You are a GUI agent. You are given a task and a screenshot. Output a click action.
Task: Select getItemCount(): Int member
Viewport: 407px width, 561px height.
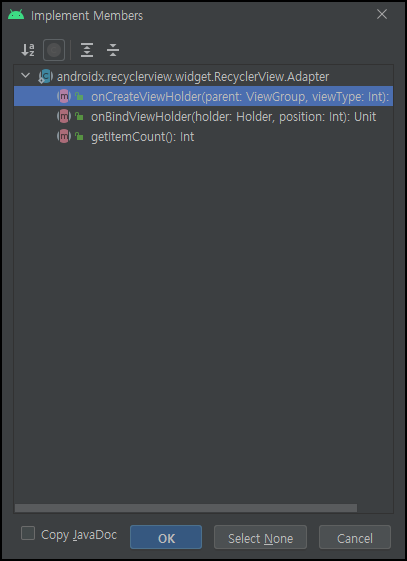pyautogui.click(x=204, y=136)
